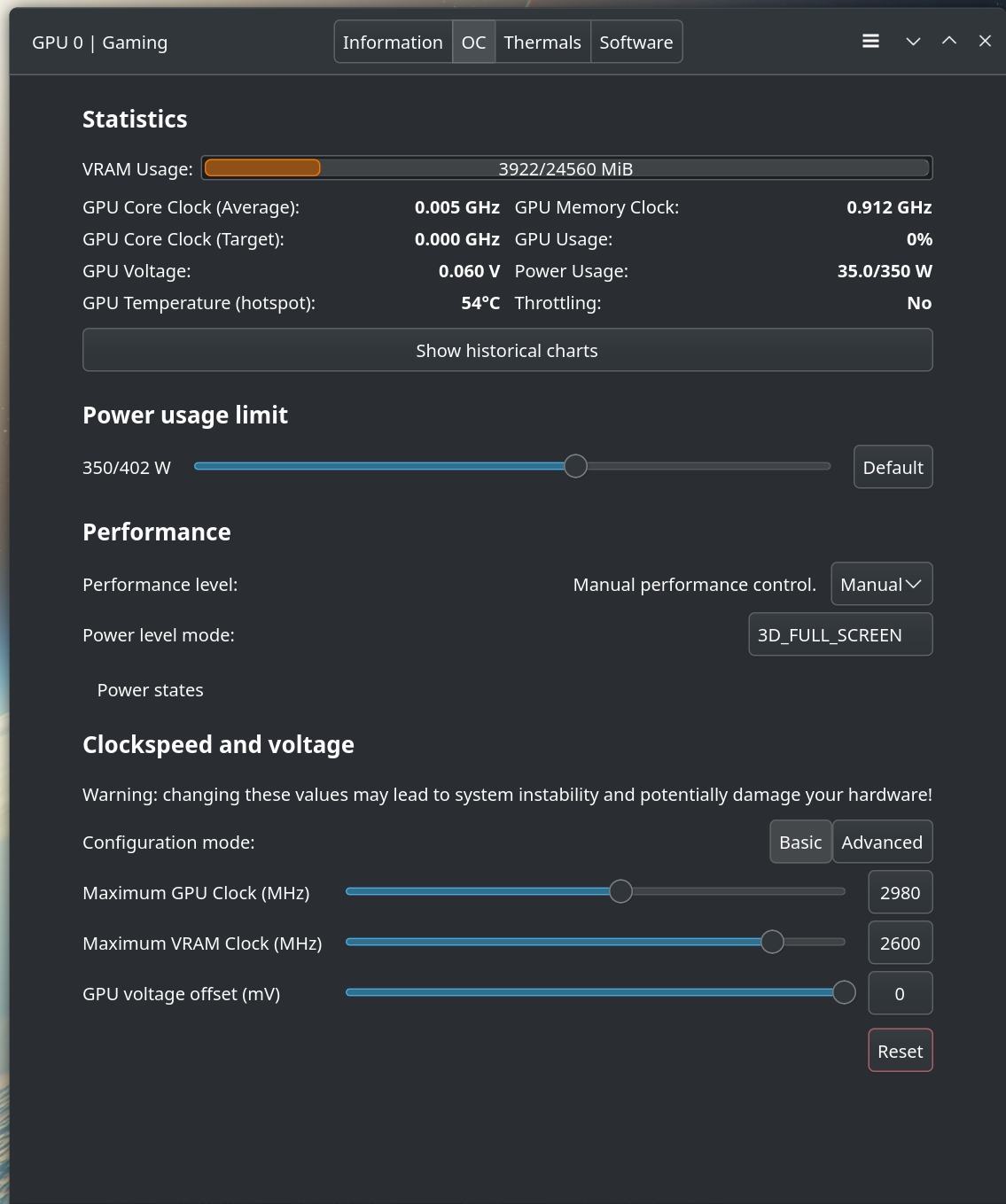Click the Maximum GPU Clock value field

pyautogui.click(x=900, y=893)
